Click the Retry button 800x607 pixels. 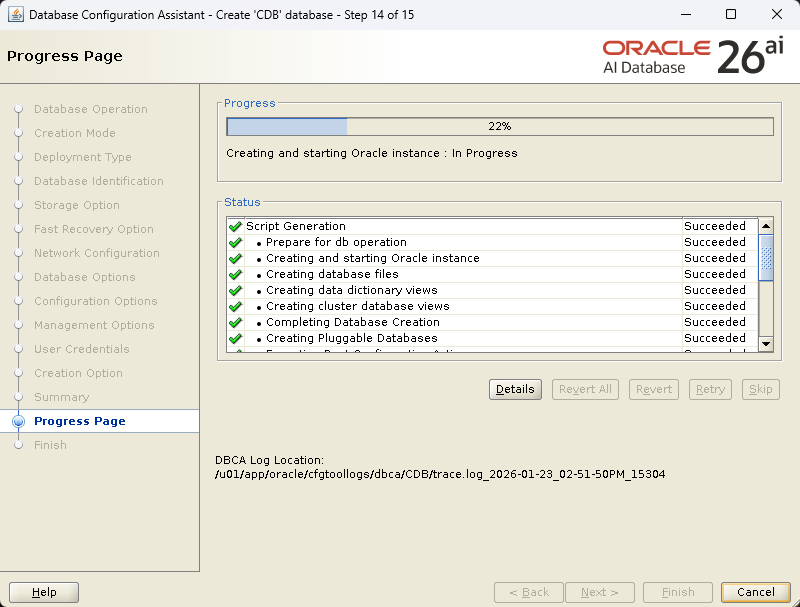pos(710,389)
